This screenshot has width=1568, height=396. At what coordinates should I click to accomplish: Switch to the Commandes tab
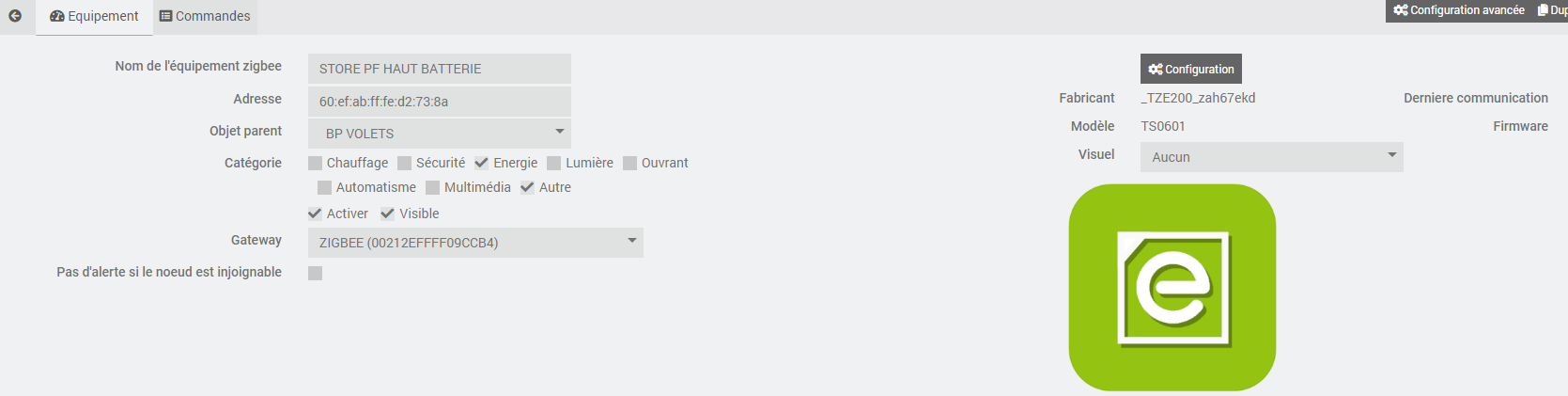tap(205, 16)
